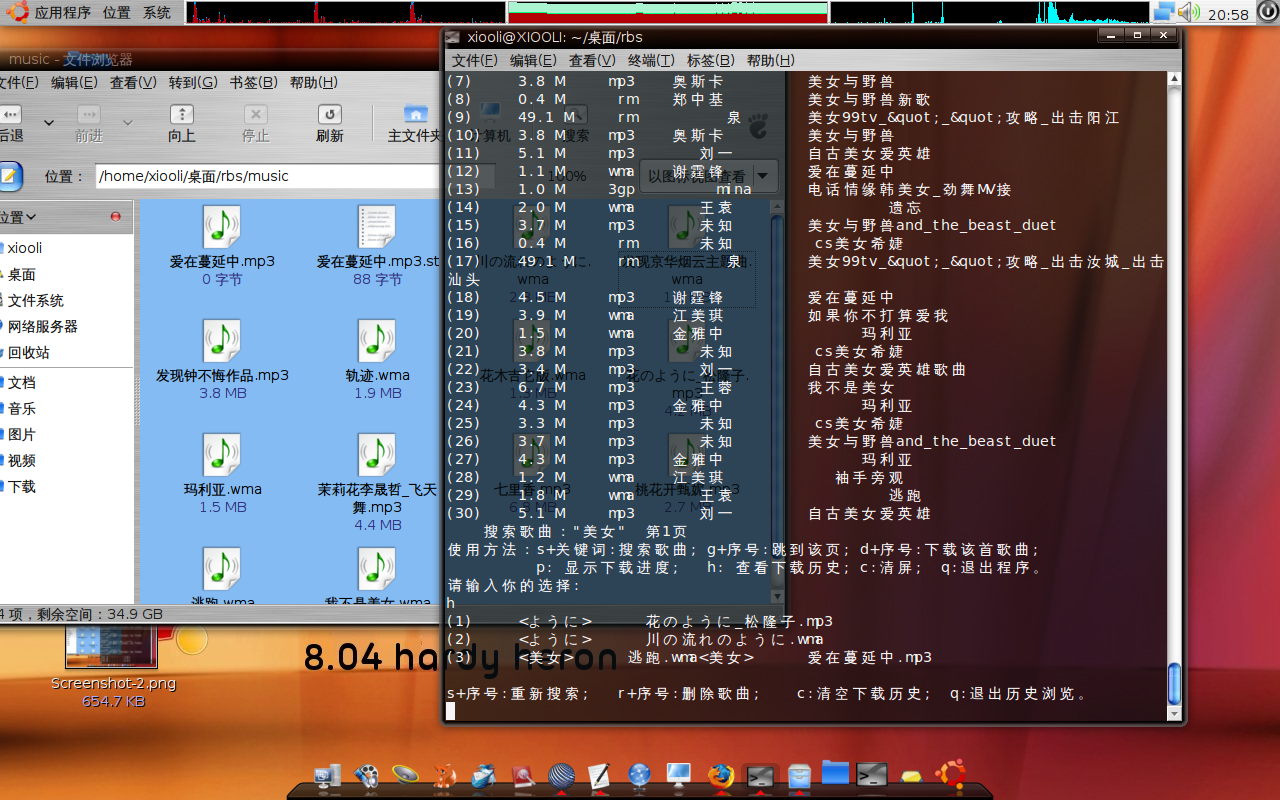Select the 逃跑.wma file icon

221,568
